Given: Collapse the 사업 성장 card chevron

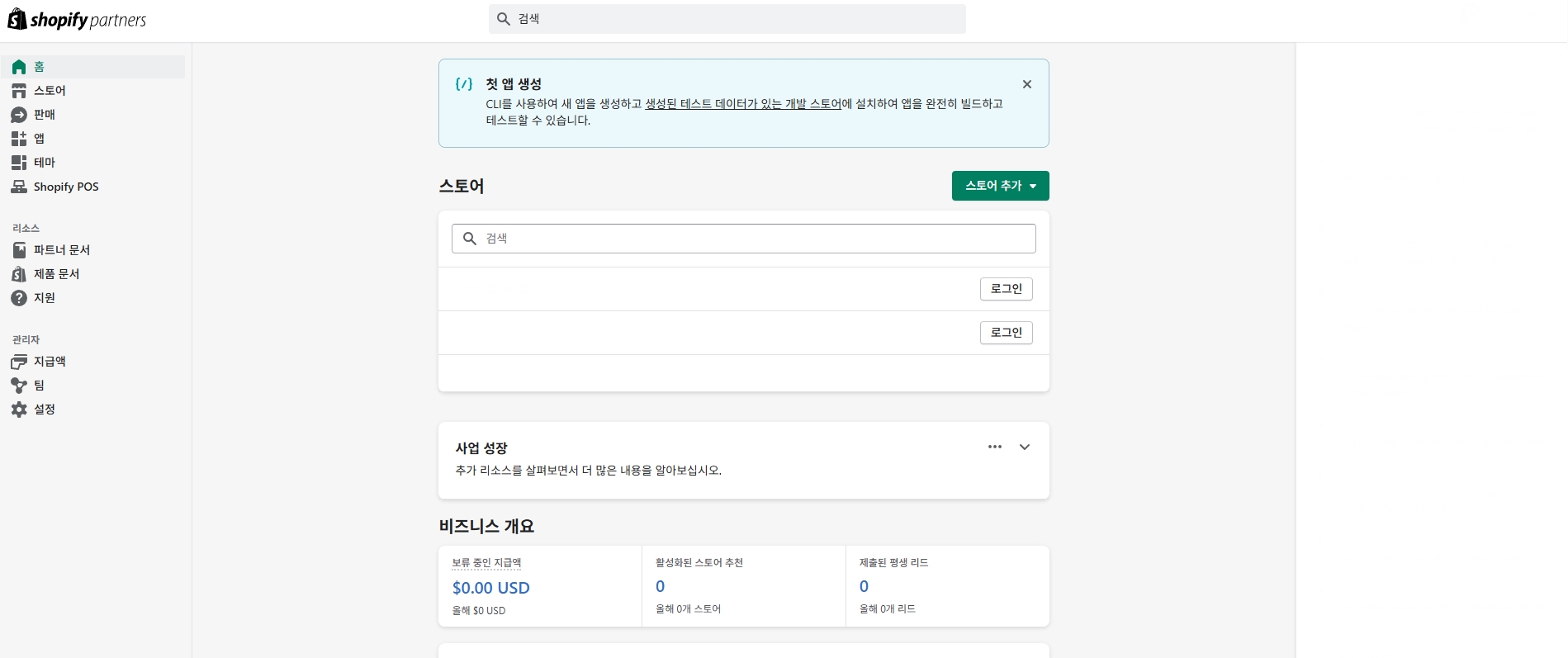Looking at the screenshot, I should pyautogui.click(x=1024, y=447).
